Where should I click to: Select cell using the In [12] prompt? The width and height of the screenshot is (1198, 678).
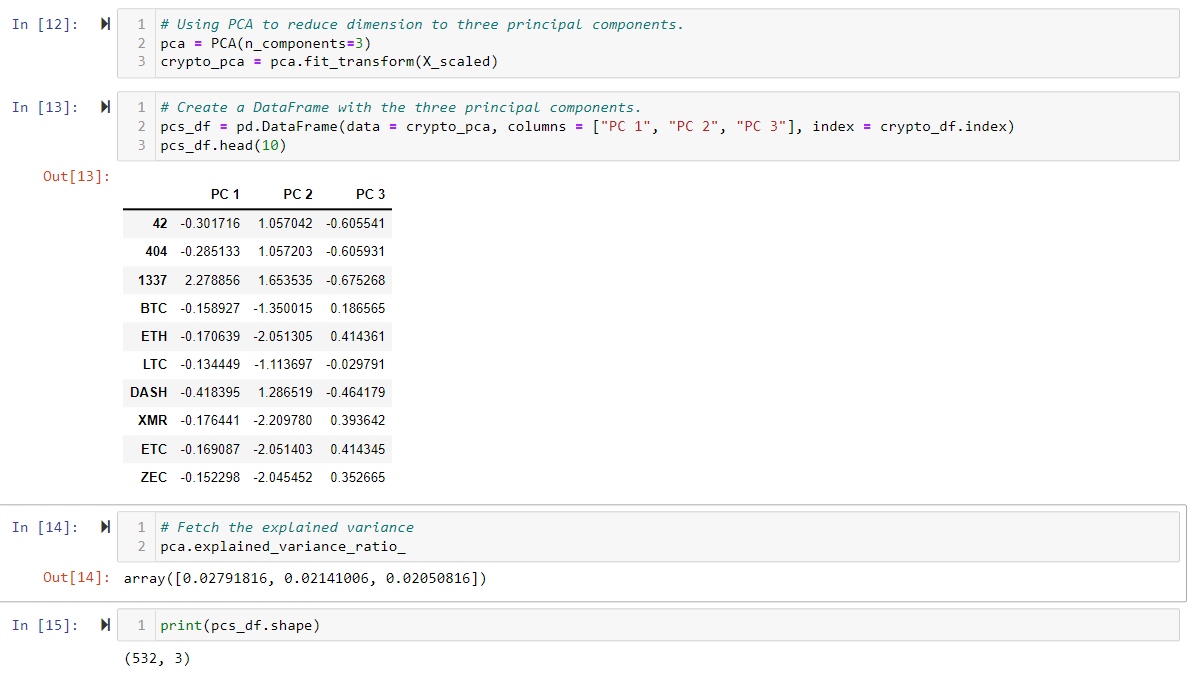[x=45, y=24]
